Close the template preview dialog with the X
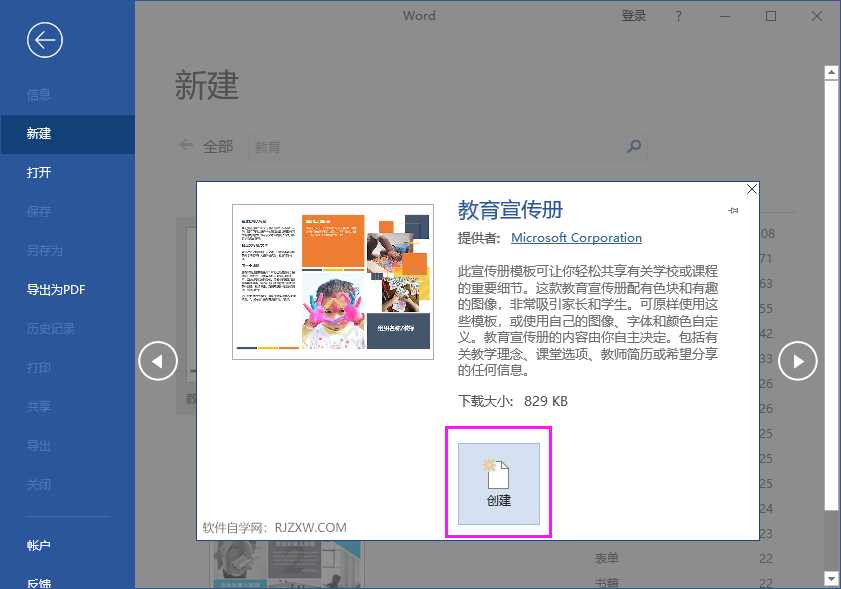Image resolution: width=841 pixels, height=589 pixels. coord(751,189)
